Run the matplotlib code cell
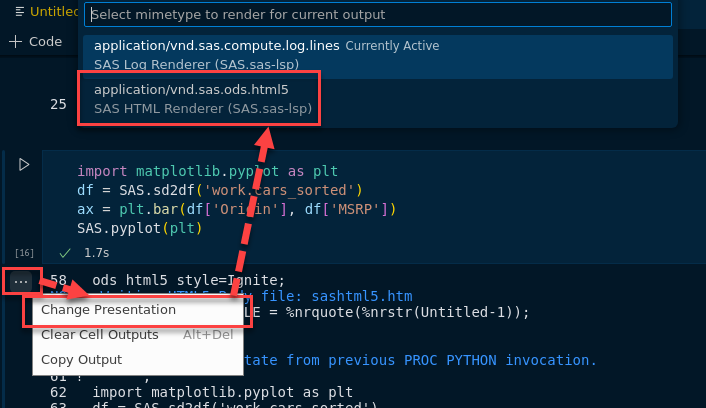The height and width of the screenshot is (408, 706). (25, 164)
